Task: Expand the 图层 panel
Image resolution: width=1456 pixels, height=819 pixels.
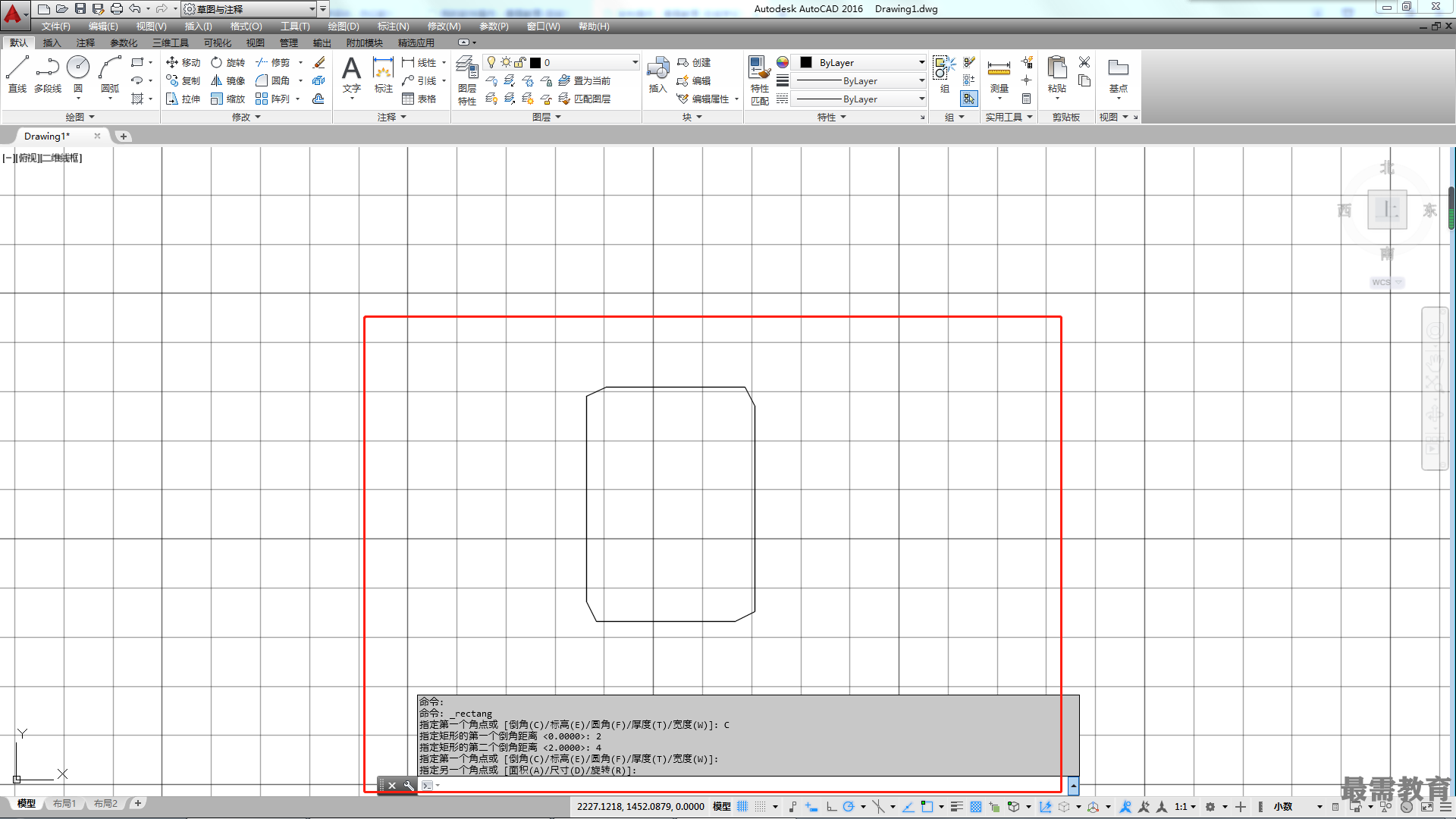Action: point(546,117)
